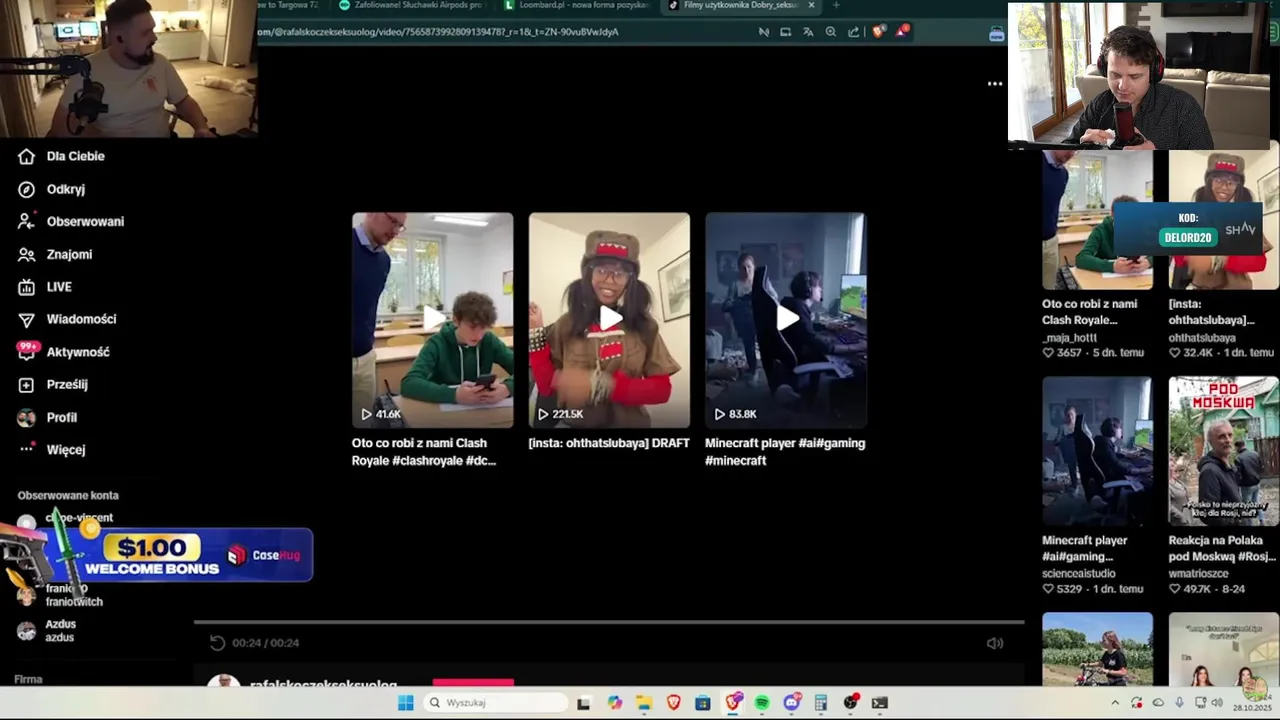Open 'Minecraft player #ai#gaming #minecraft' center caption
Image resolution: width=1280 pixels, height=720 pixels.
(x=785, y=452)
